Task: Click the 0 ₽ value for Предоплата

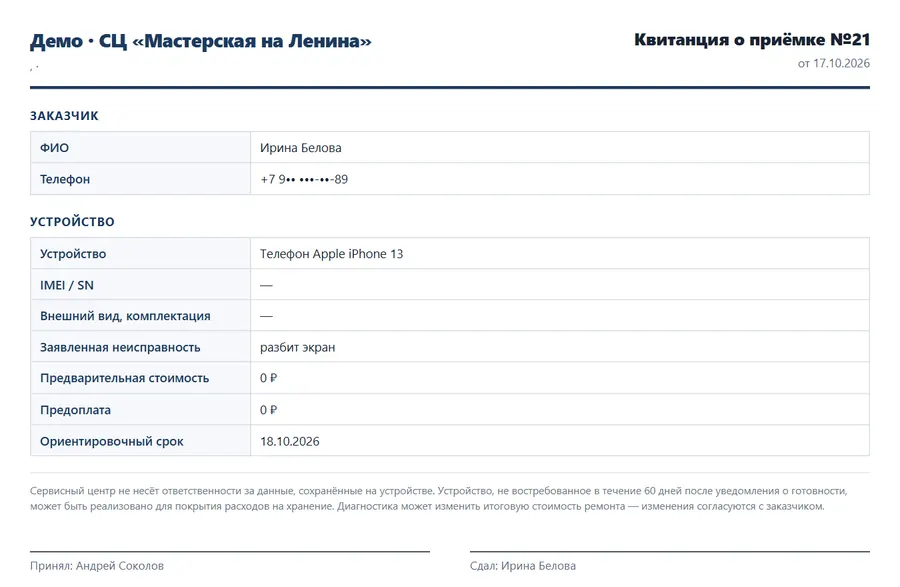Action: pos(268,410)
